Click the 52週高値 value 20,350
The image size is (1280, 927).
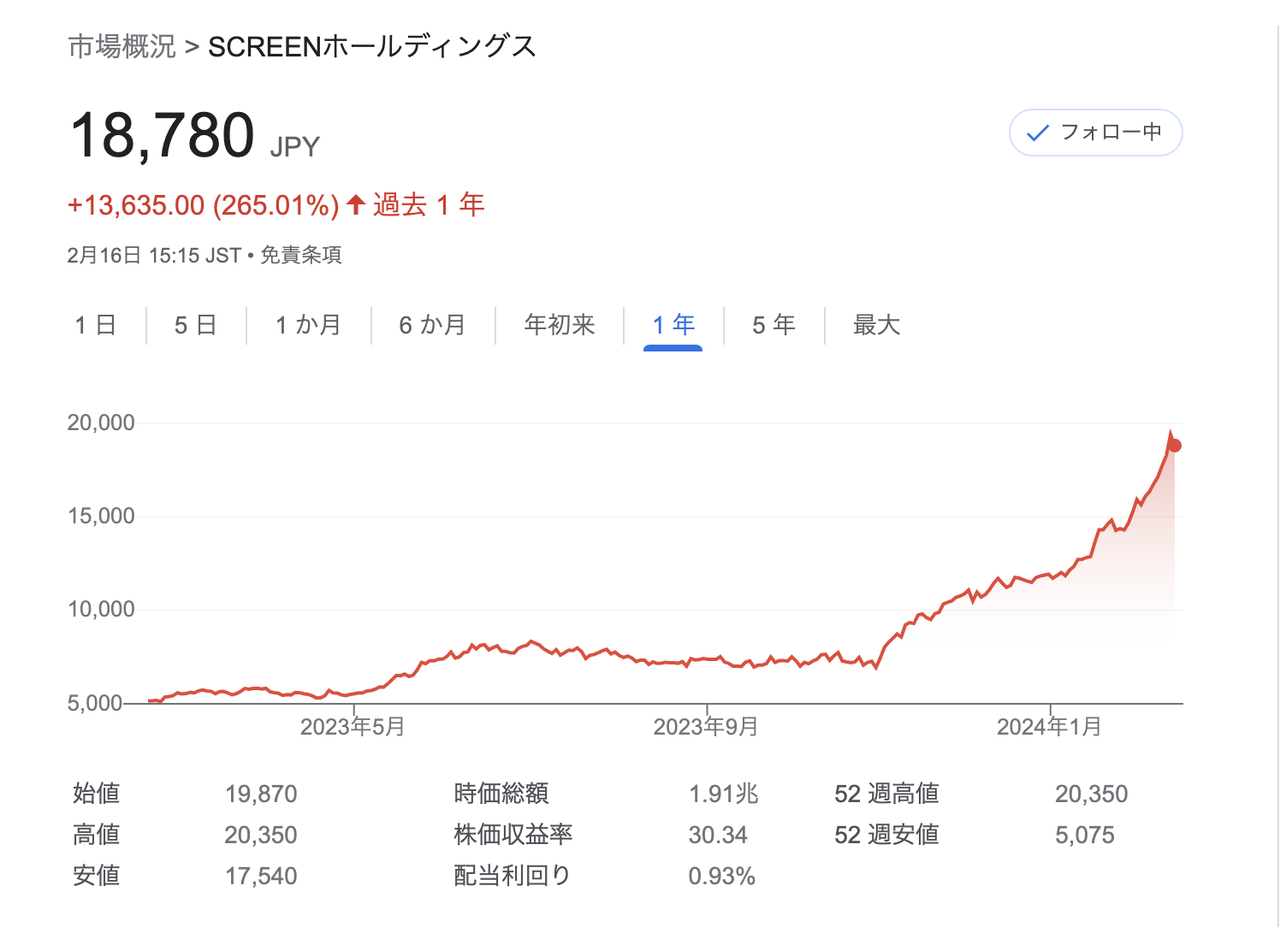click(x=1091, y=795)
